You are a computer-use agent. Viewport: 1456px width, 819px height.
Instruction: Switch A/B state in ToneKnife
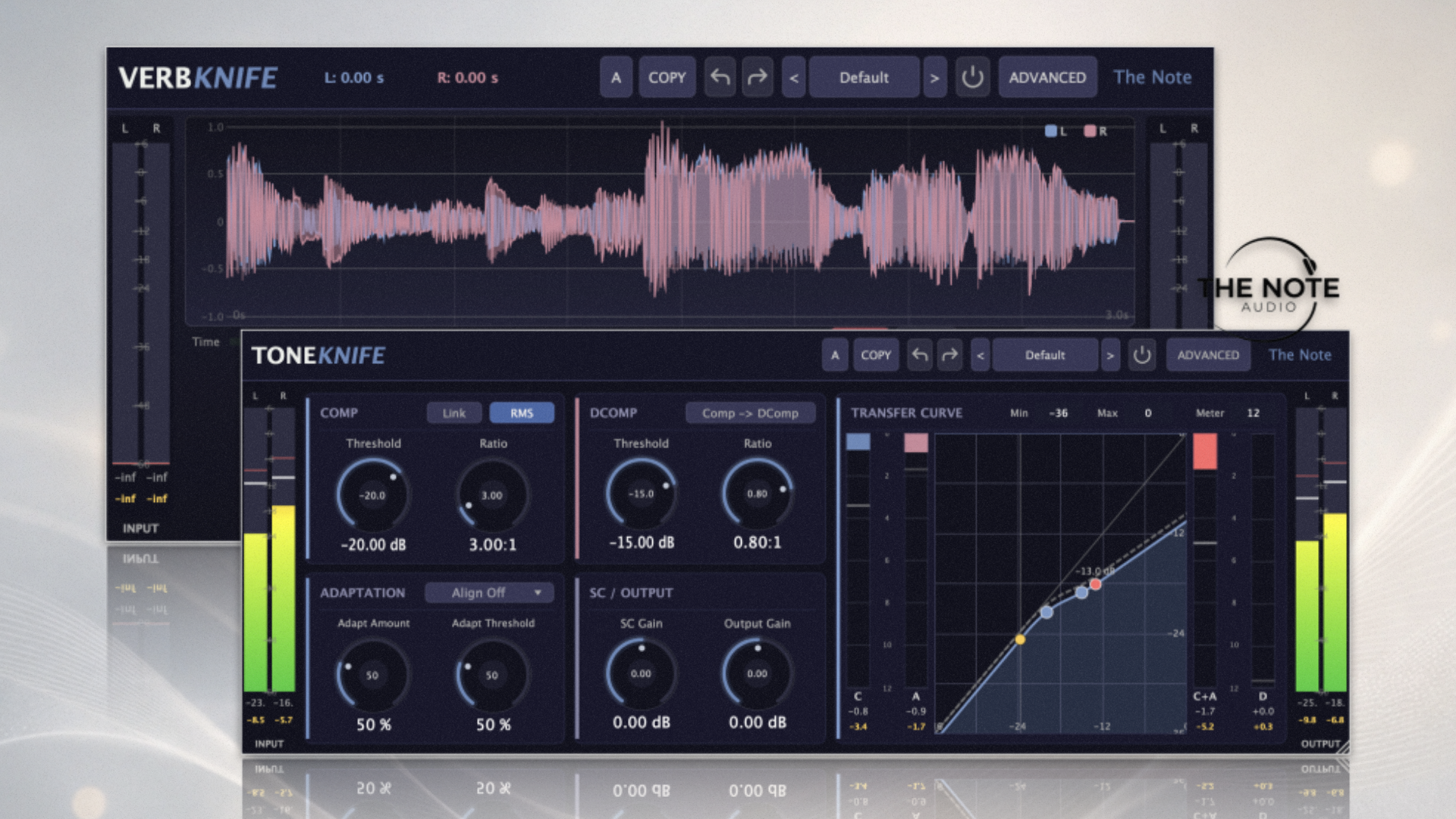click(x=835, y=355)
